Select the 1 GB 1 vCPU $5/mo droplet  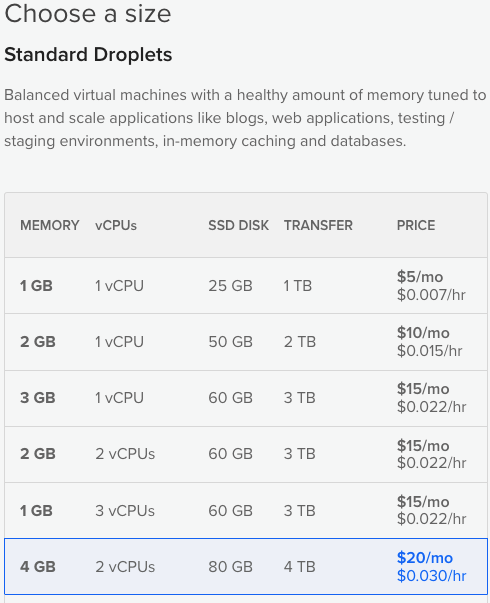[246, 286]
